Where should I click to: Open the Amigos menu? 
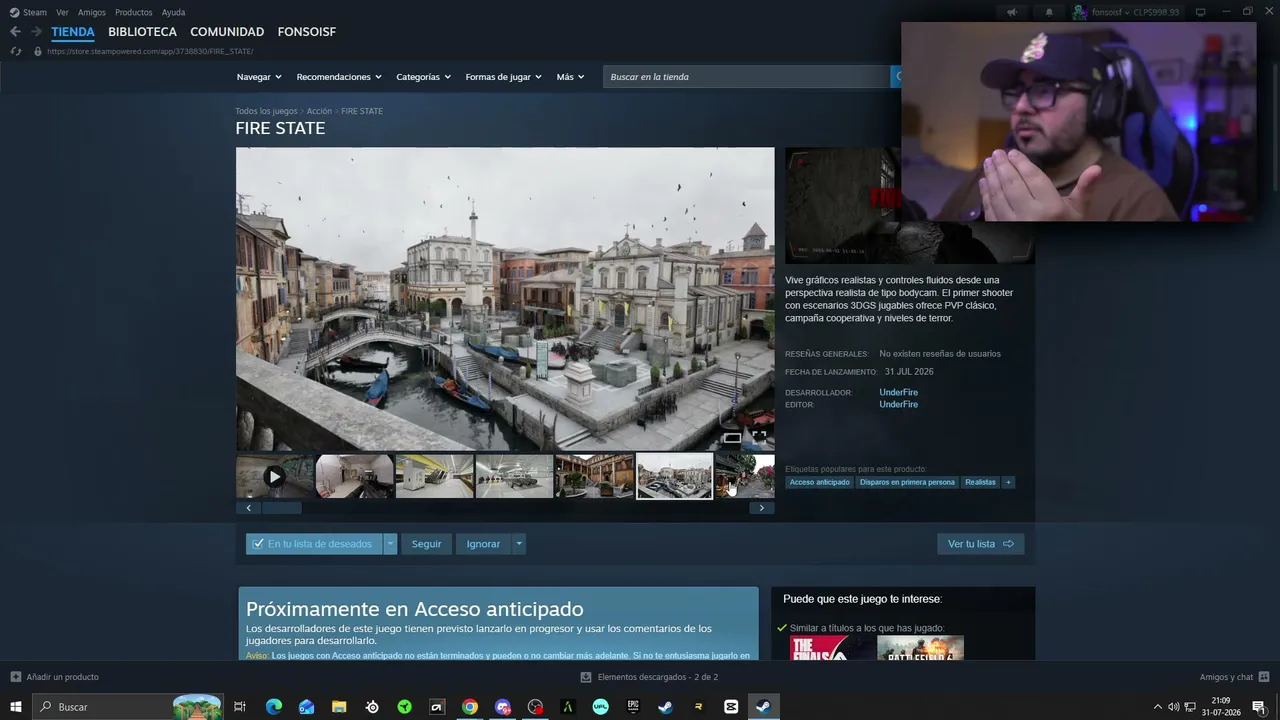pyautogui.click(x=92, y=12)
